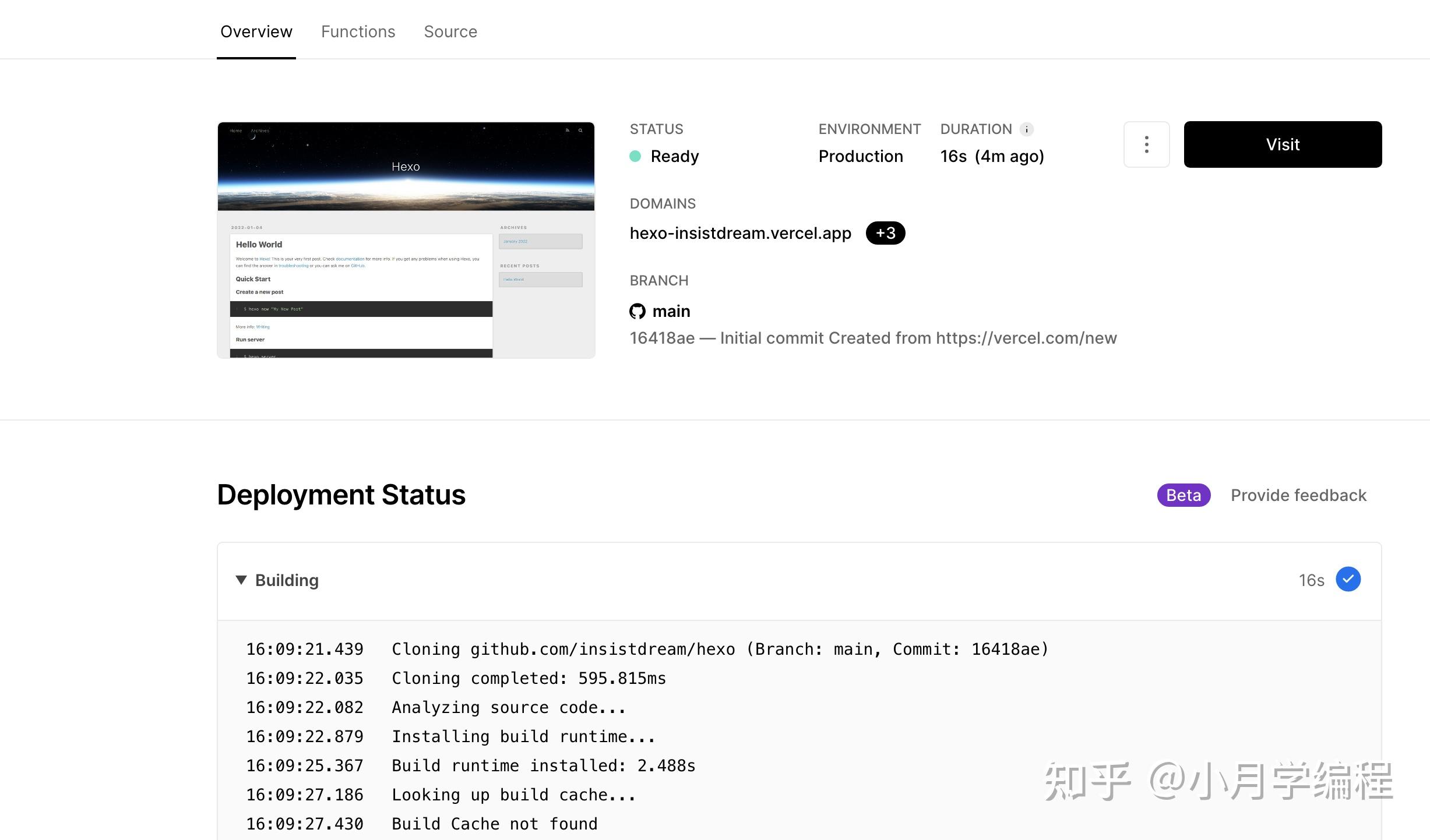
Task: Switch to the Functions tab
Action: coord(357,31)
